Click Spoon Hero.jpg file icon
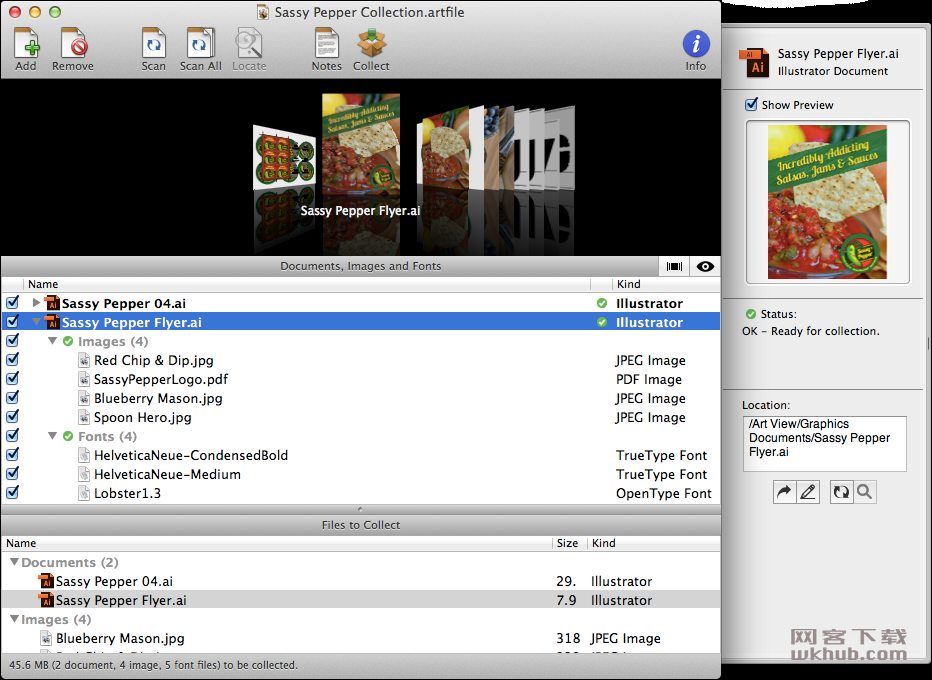Screen dimensions: 932x680 tap(84, 417)
